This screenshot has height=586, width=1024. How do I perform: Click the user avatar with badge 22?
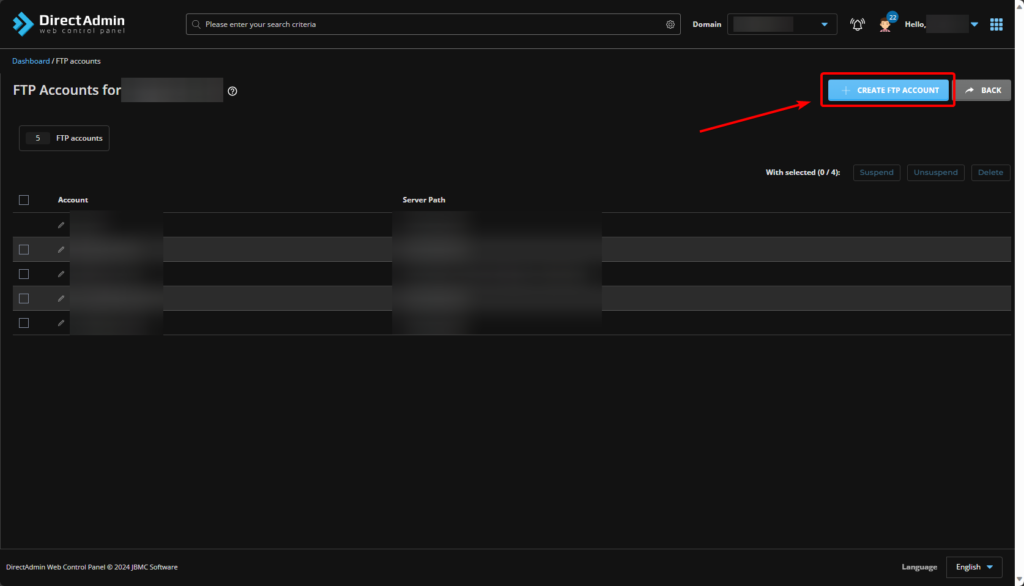[x=885, y=24]
